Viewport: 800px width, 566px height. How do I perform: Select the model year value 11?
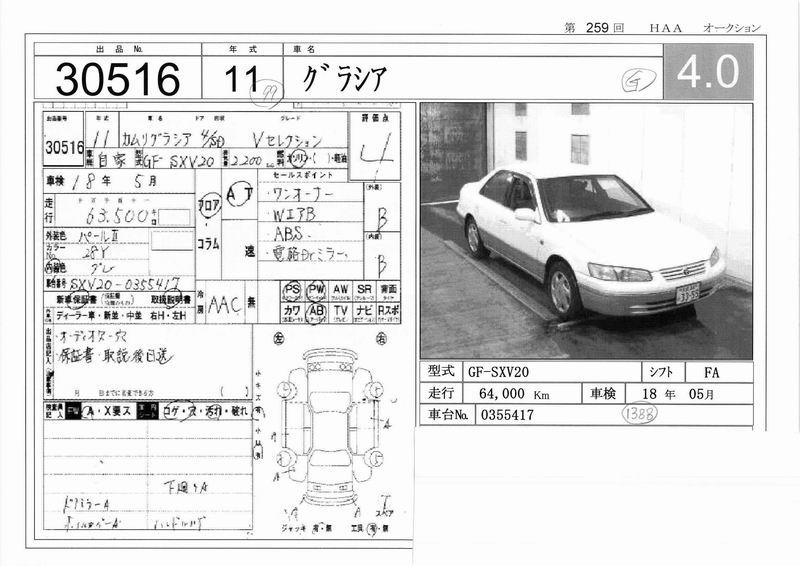(242, 79)
